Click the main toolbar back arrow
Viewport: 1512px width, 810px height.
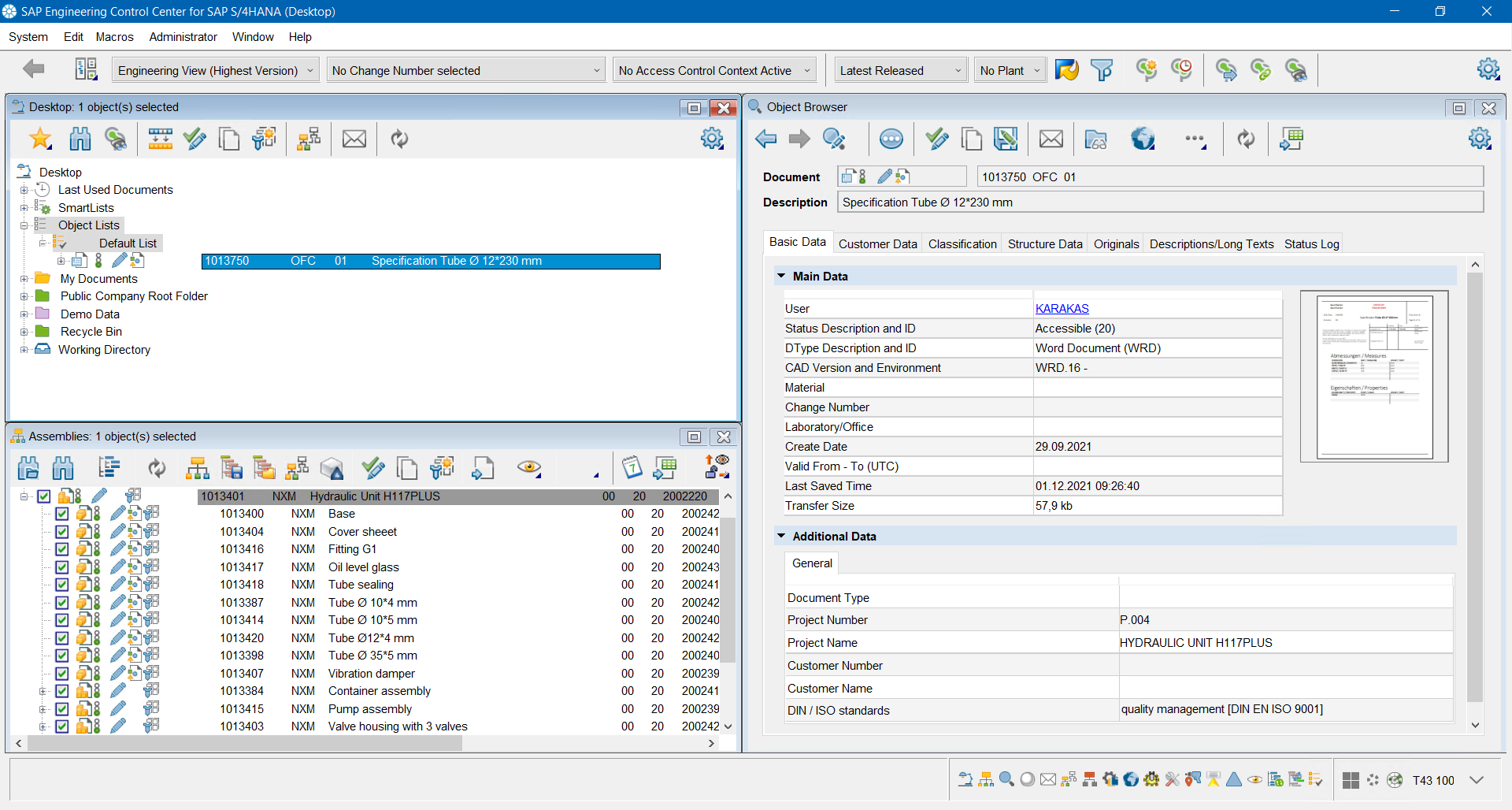point(34,69)
